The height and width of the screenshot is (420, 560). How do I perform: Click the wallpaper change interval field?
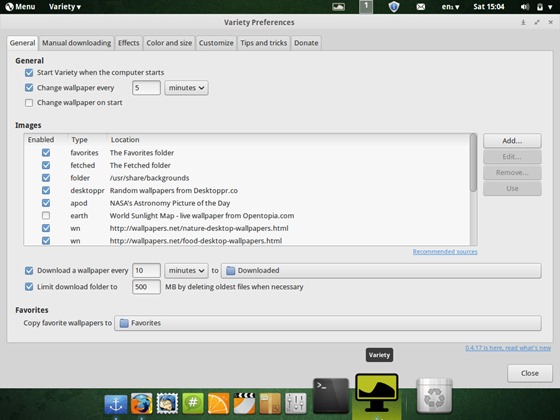coord(146,88)
